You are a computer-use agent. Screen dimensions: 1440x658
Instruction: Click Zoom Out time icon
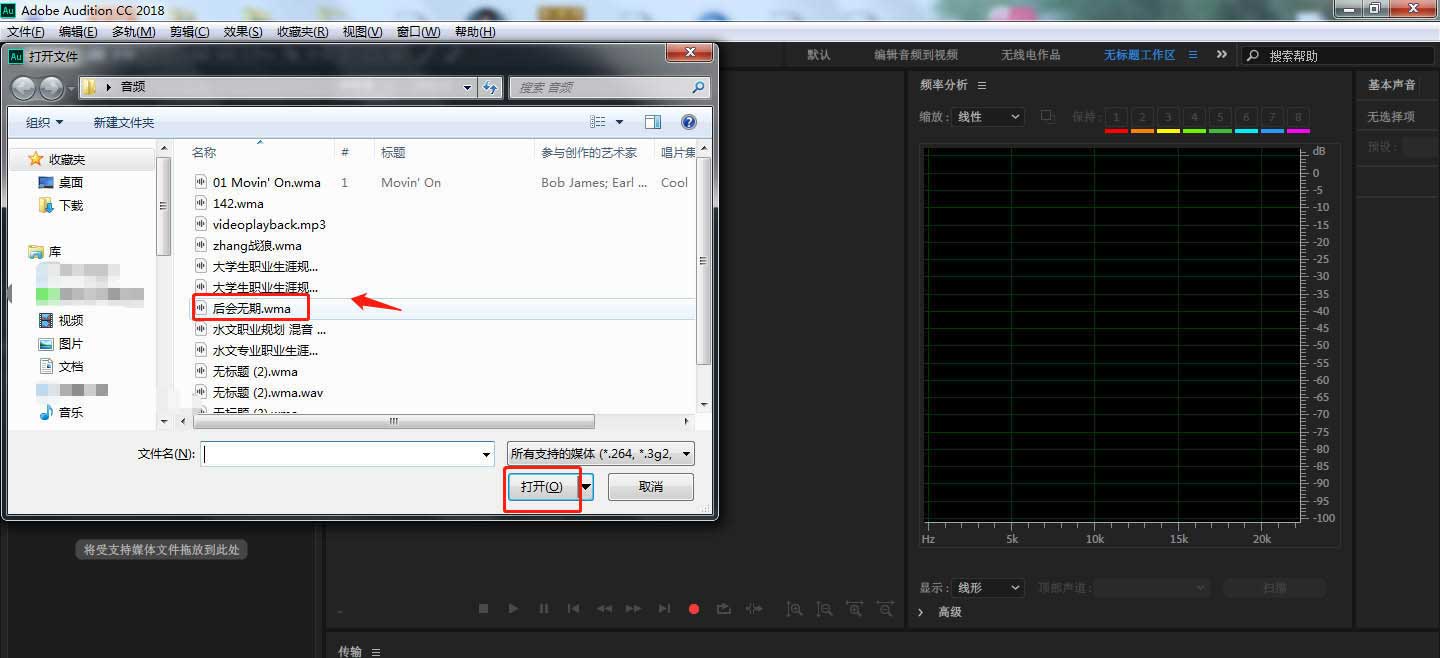[885, 608]
